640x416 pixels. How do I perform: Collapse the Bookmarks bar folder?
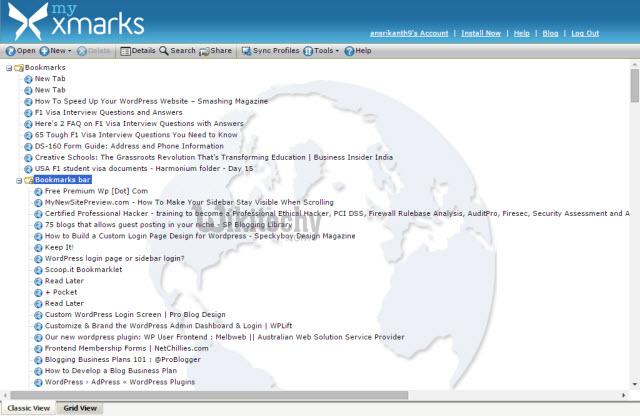tap(20, 180)
